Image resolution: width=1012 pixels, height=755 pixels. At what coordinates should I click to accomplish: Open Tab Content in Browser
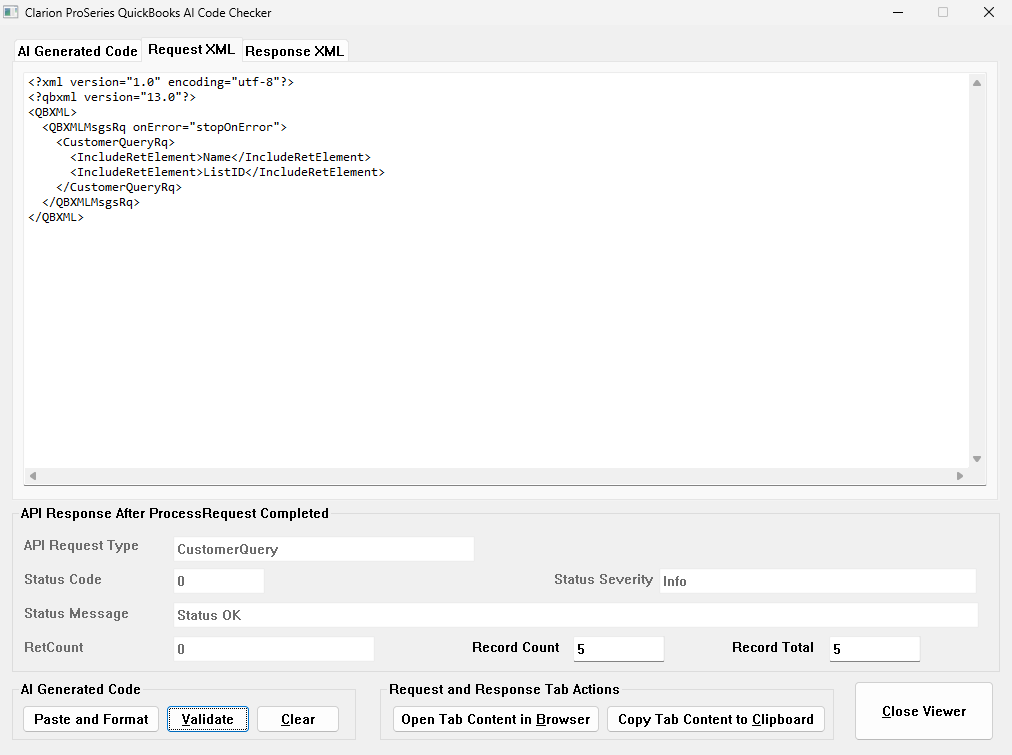pyautogui.click(x=496, y=719)
